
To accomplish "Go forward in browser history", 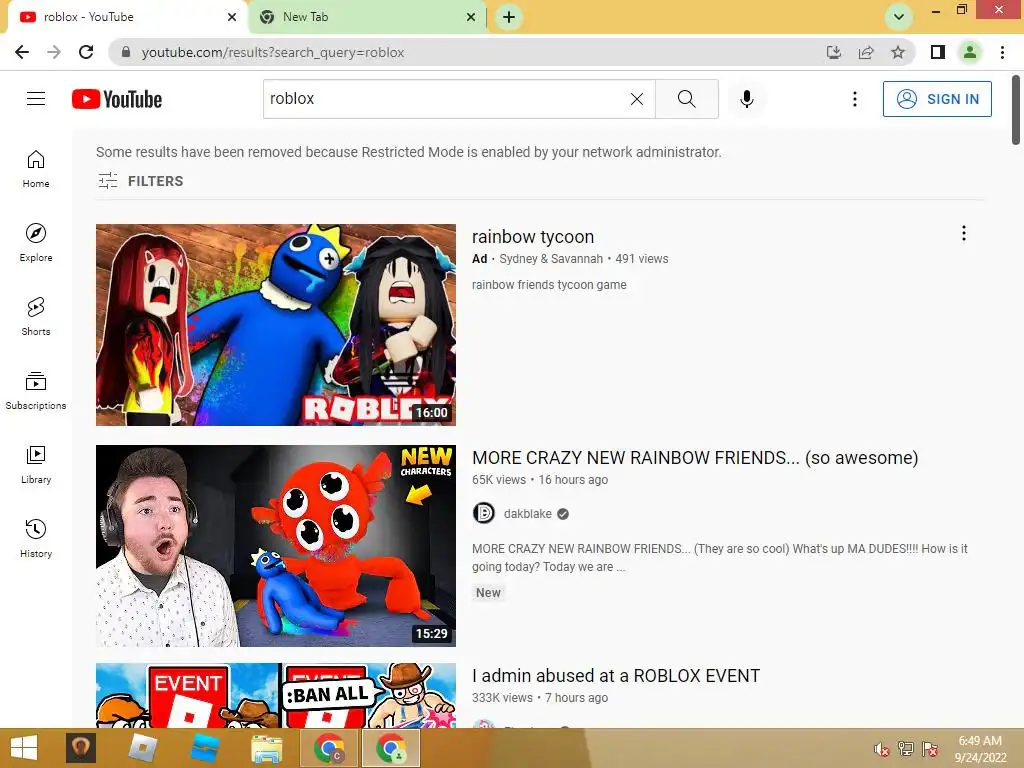I will pos(54,52).
